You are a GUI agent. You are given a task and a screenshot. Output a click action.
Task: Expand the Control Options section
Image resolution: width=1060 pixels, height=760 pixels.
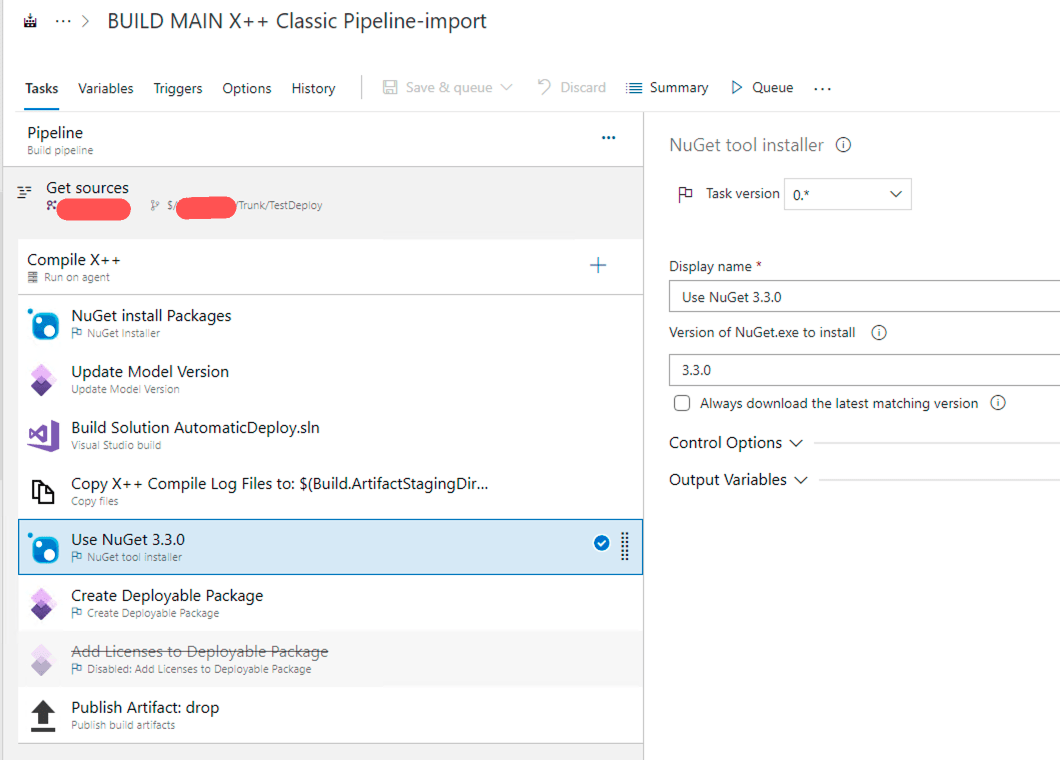(x=736, y=443)
